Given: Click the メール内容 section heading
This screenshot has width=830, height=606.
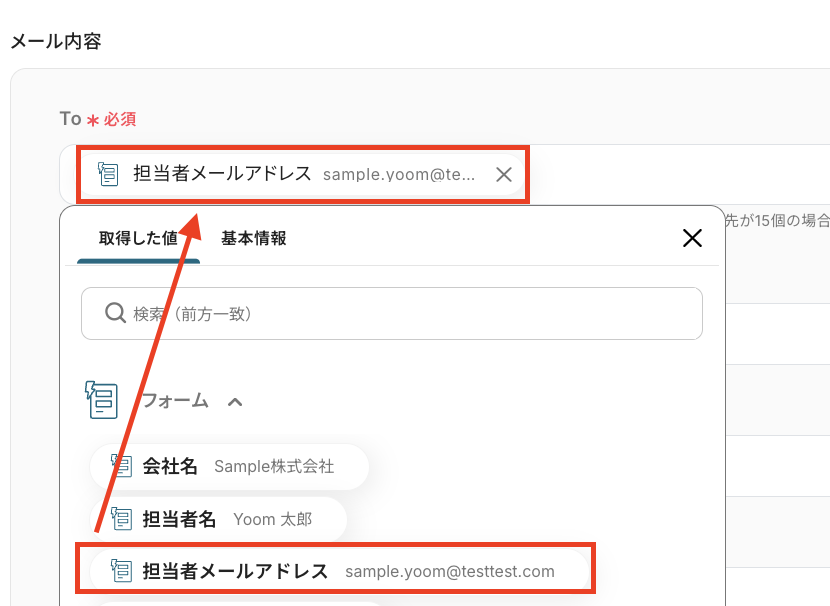Looking at the screenshot, I should click(x=55, y=42).
